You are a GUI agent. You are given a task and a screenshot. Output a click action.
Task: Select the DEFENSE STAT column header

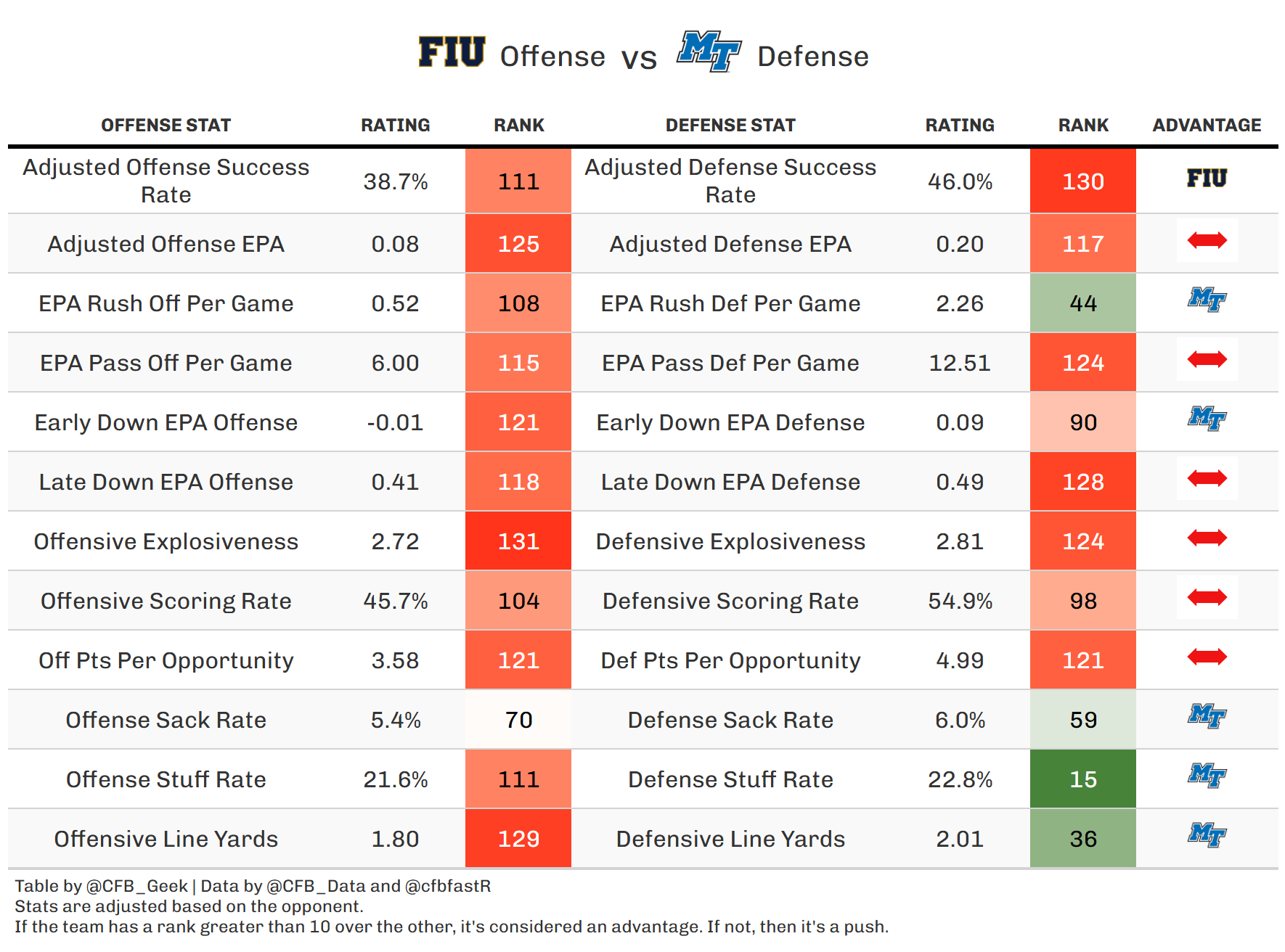[x=730, y=126]
